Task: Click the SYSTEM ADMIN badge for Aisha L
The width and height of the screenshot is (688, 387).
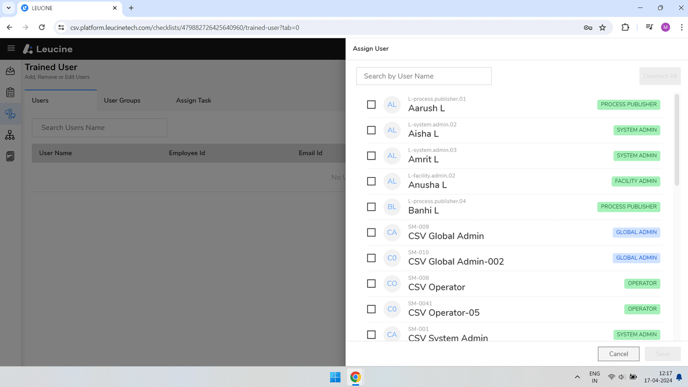Action: click(636, 130)
